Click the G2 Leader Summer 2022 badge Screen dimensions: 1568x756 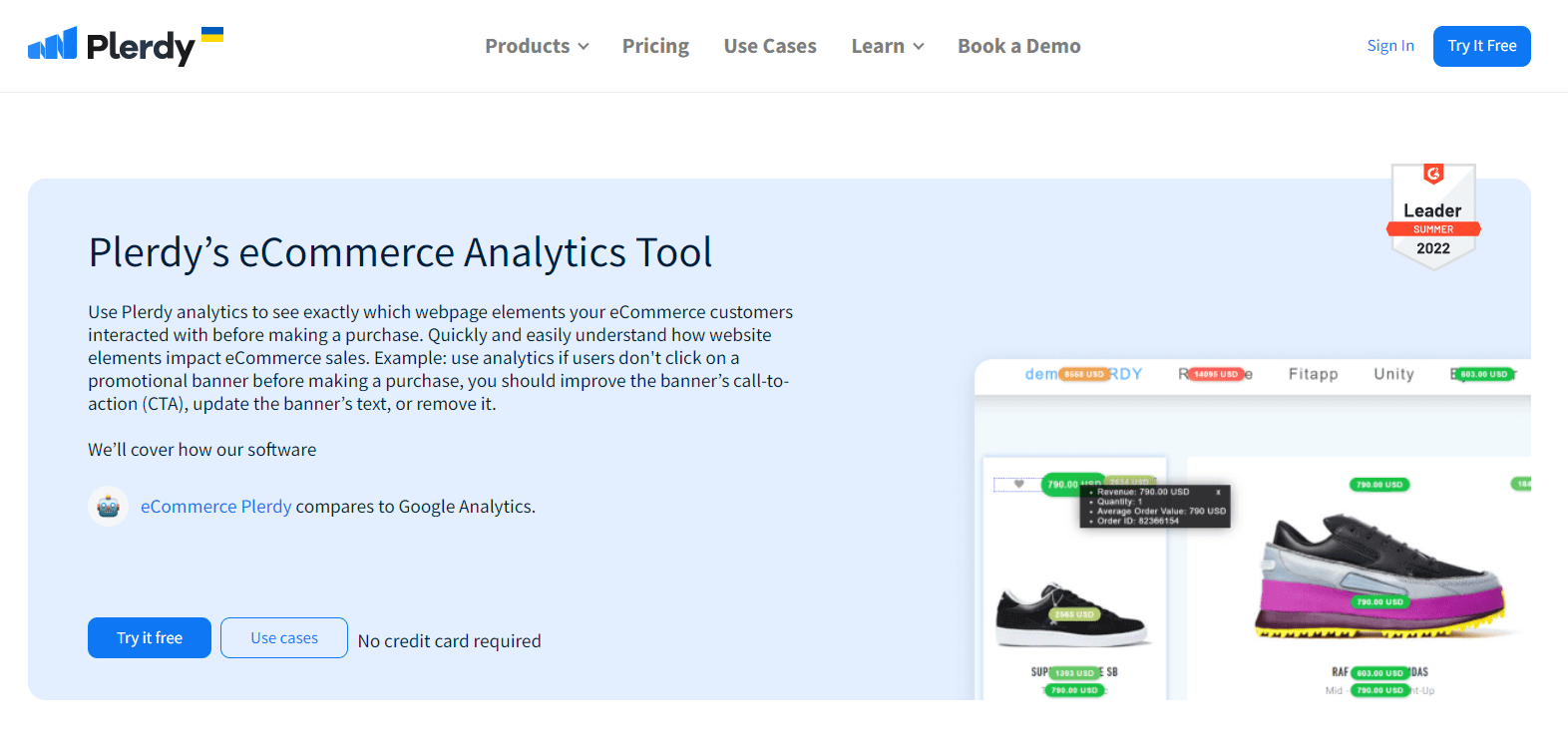[x=1433, y=216]
